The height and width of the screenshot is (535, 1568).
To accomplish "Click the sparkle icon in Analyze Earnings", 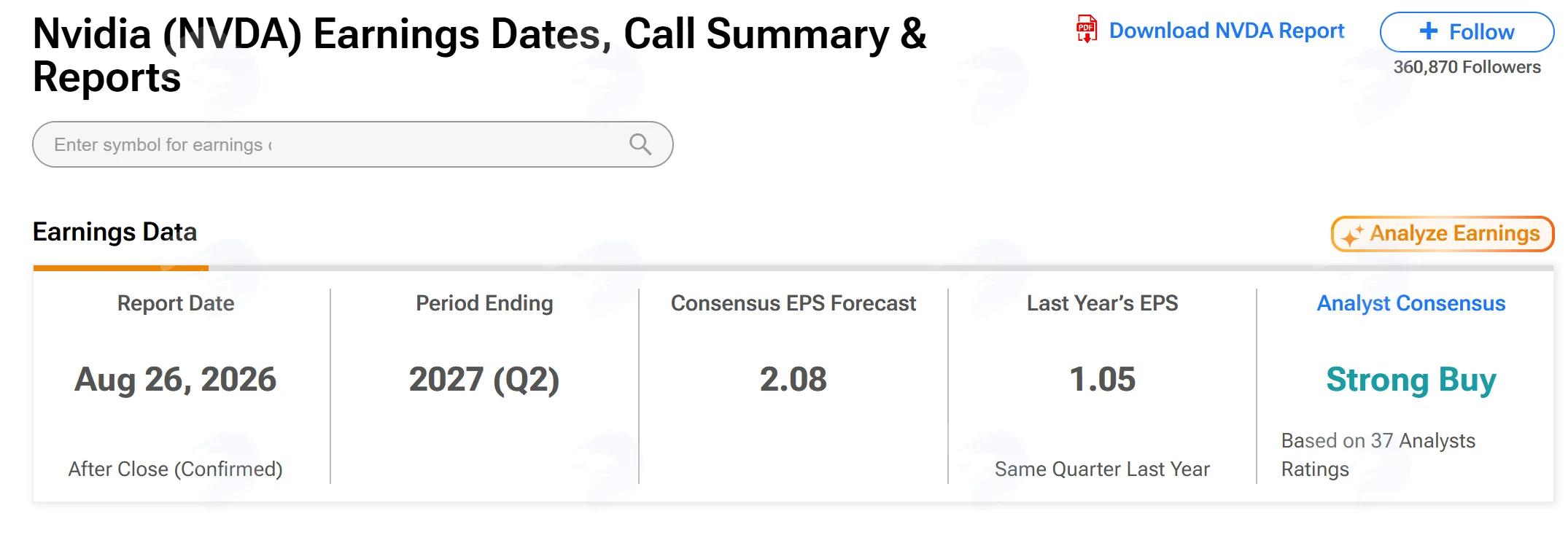I will coord(1352,235).
